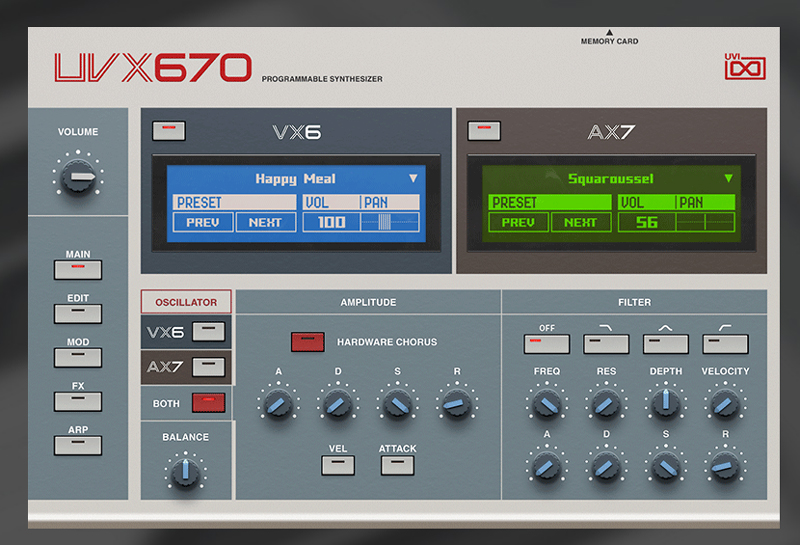Click NEXT preset on VX6 display

point(265,222)
